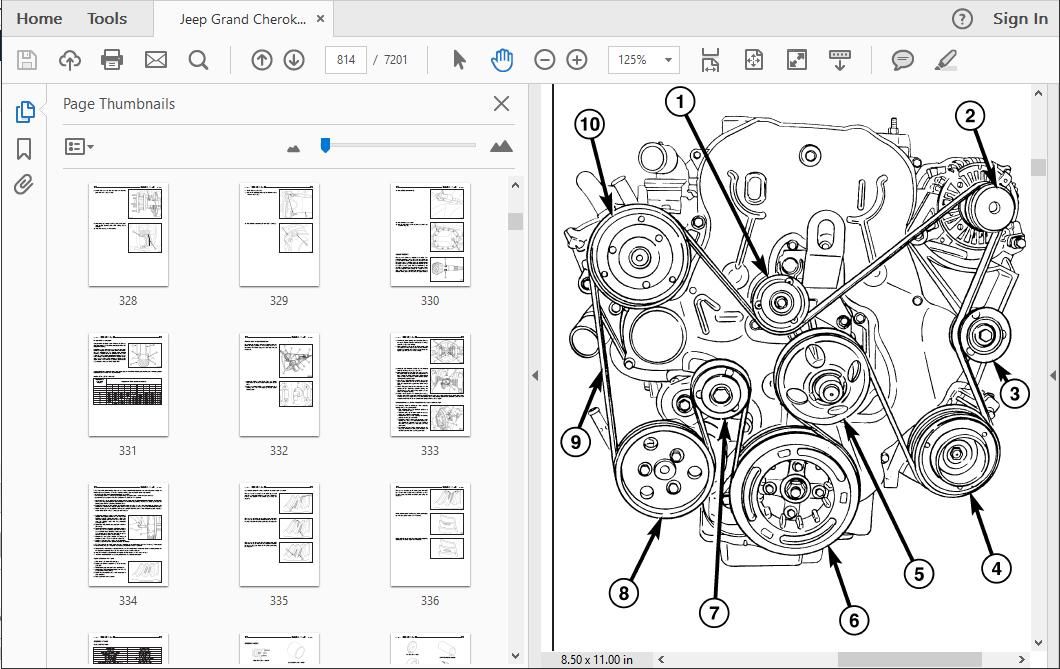Image resolution: width=1060 pixels, height=669 pixels.
Task: Click document horizontal scroll right arrow
Action: tap(1021, 660)
